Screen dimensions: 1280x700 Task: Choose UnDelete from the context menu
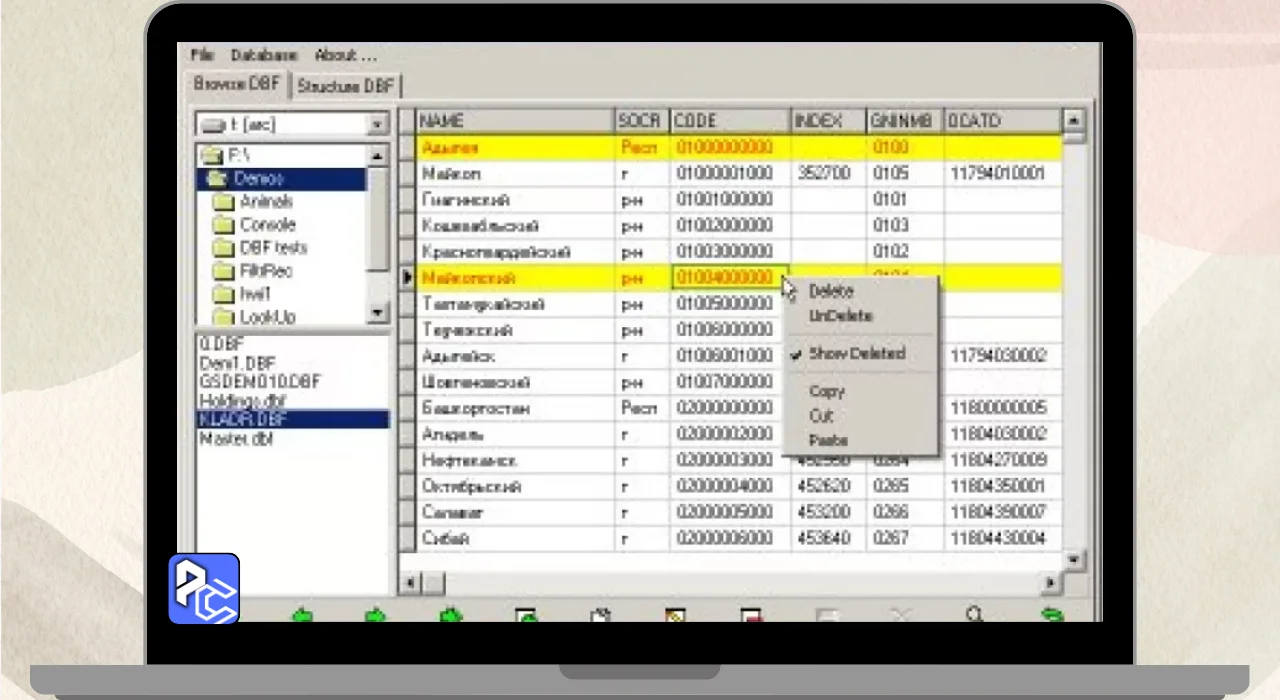840,316
